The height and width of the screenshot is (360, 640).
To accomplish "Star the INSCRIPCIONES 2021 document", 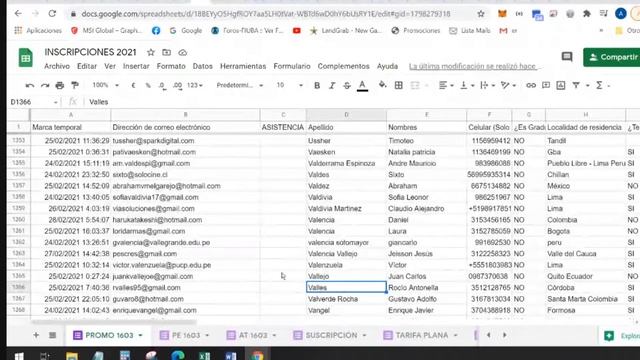I will tap(151, 52).
